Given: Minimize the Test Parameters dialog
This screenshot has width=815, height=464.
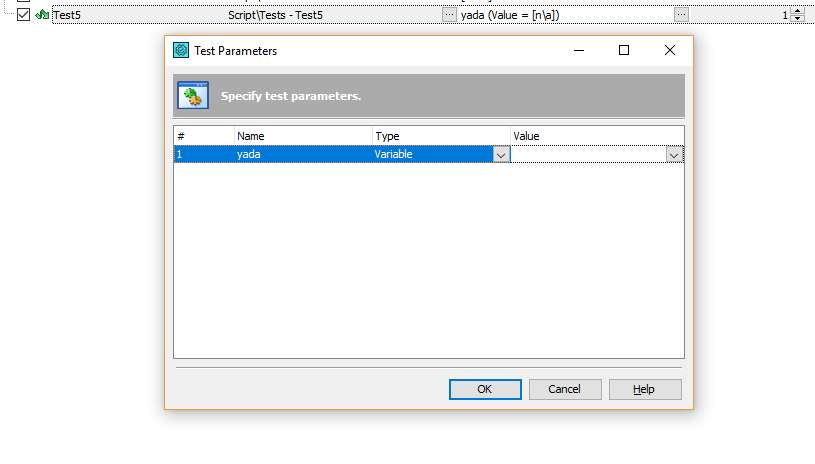Looking at the screenshot, I should click(x=579, y=50).
